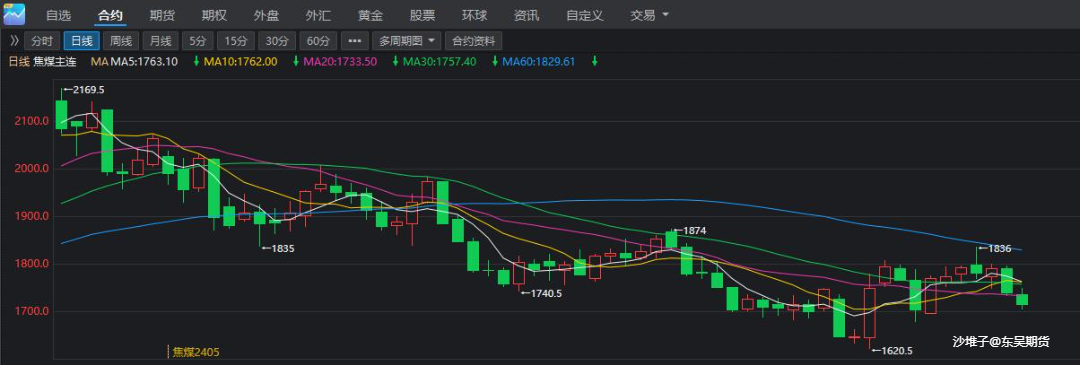Screen dimensions: 1080x365
Task: Click the 焦煤2405 contract label
Action: (196, 352)
